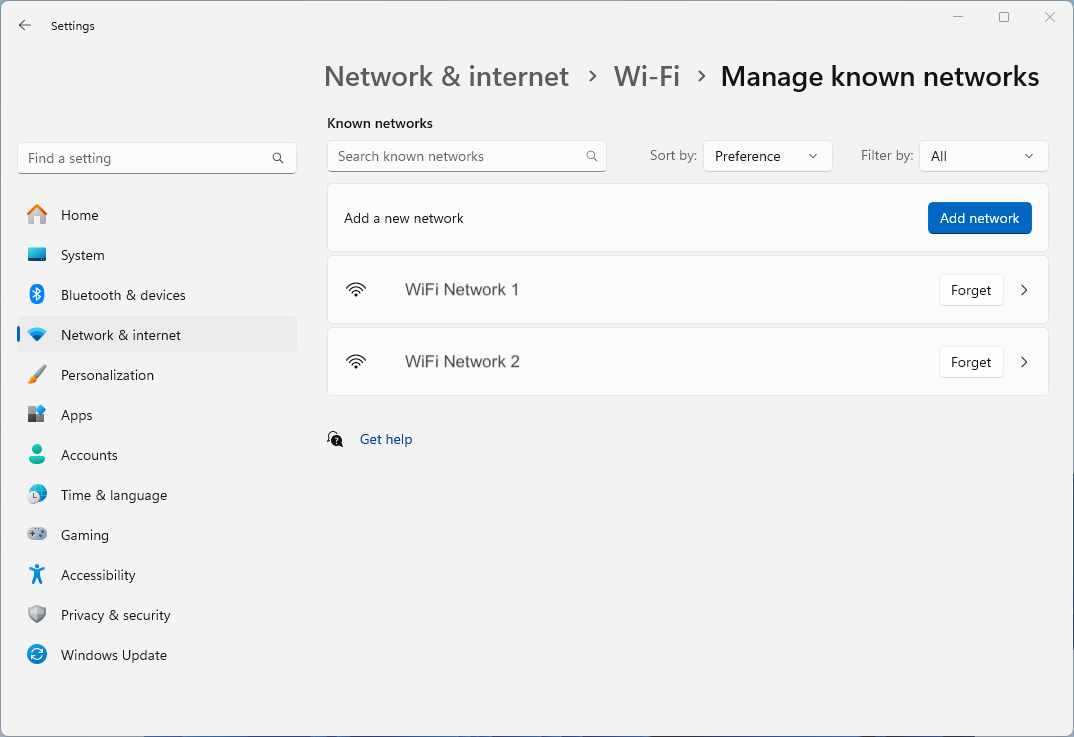Open Wi-Fi from the breadcrumb

pyautogui.click(x=646, y=76)
